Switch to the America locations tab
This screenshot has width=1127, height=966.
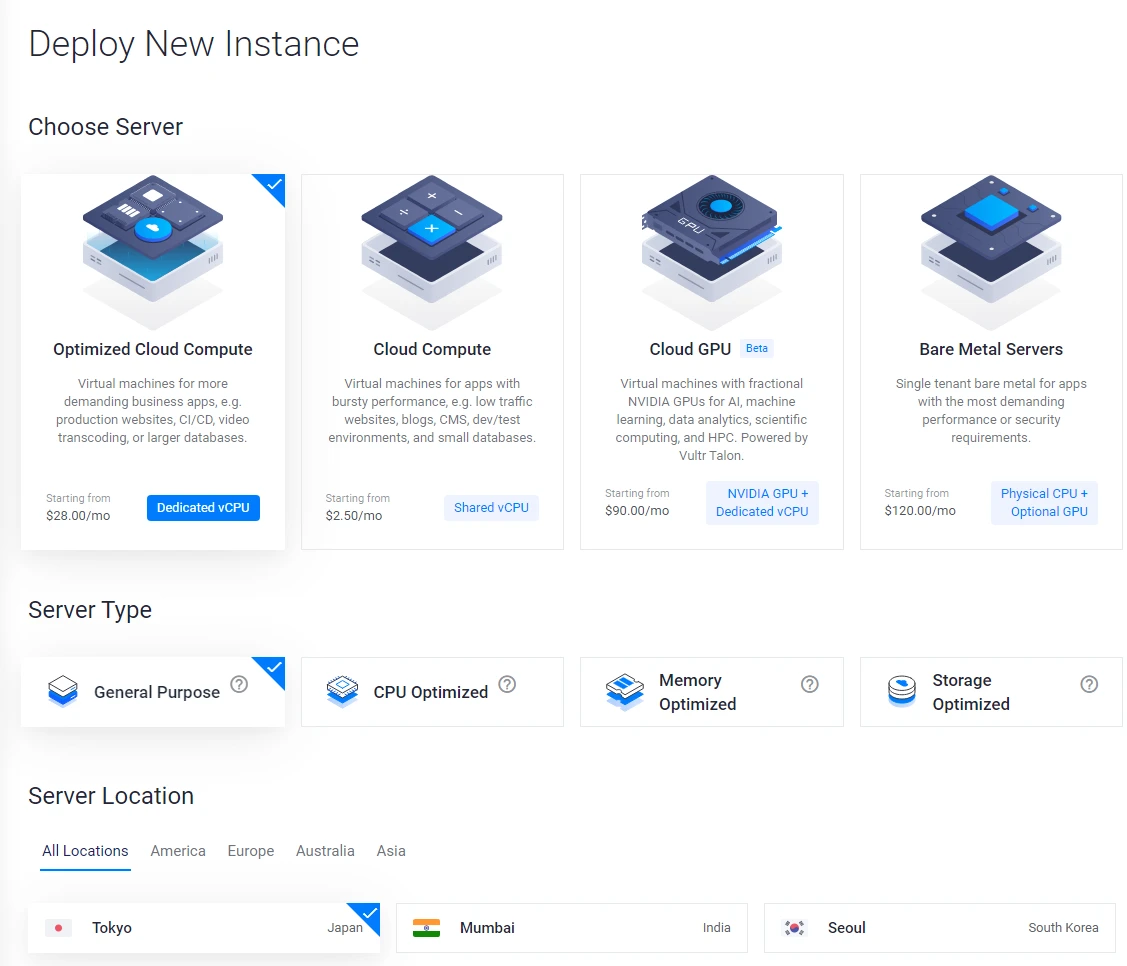[x=178, y=851]
